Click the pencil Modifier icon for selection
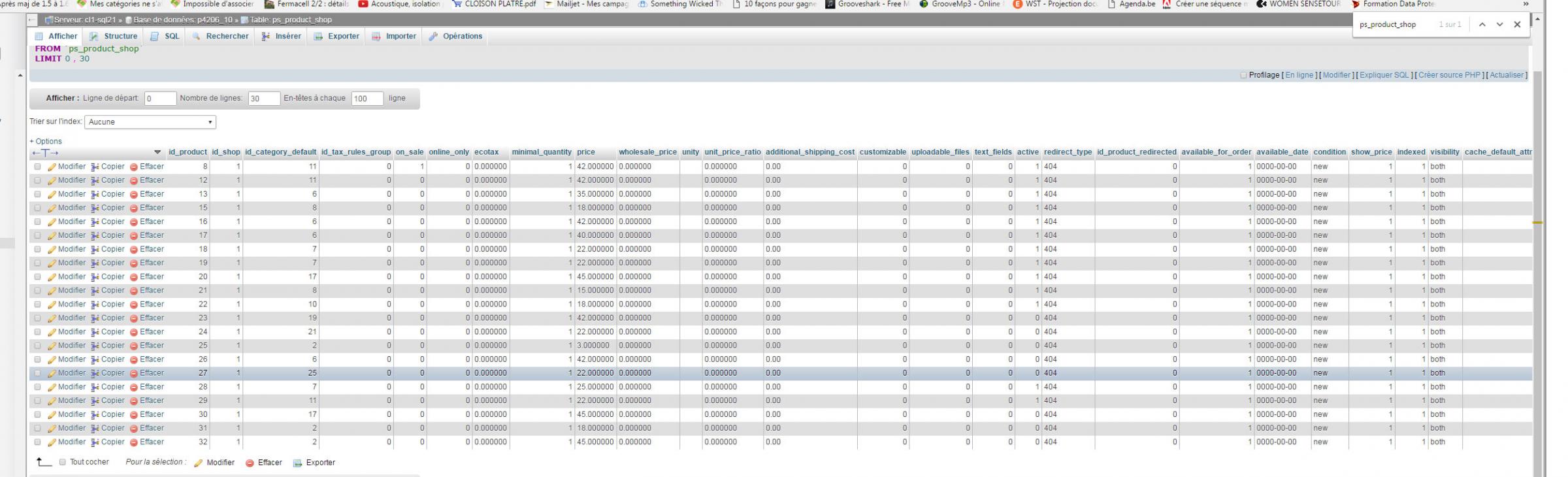 (199, 463)
